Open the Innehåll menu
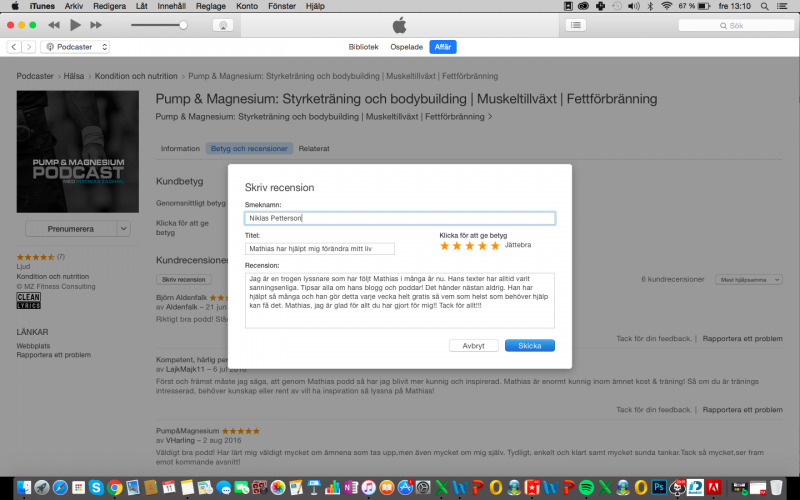The width and height of the screenshot is (800, 500). (171, 6)
